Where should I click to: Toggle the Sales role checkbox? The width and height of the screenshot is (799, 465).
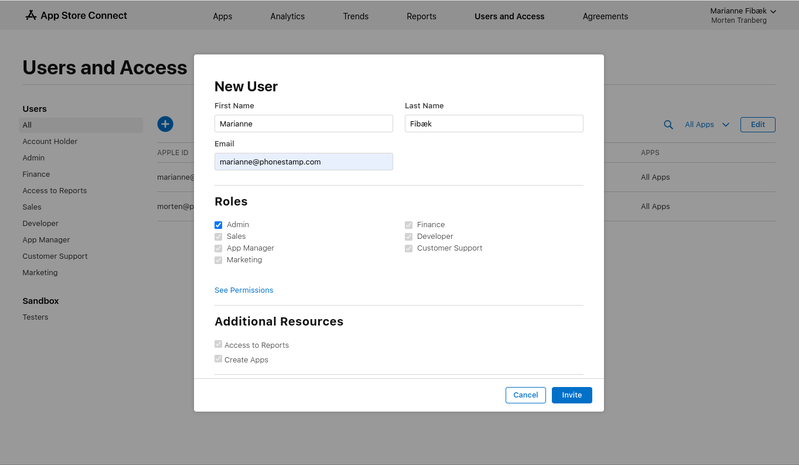(x=218, y=236)
